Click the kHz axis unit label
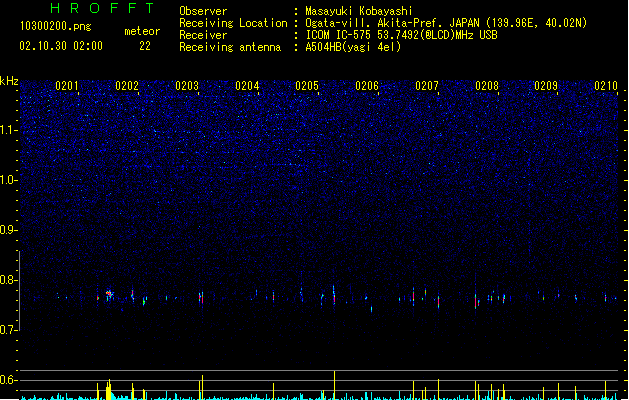The width and height of the screenshot is (629, 400). point(9,81)
